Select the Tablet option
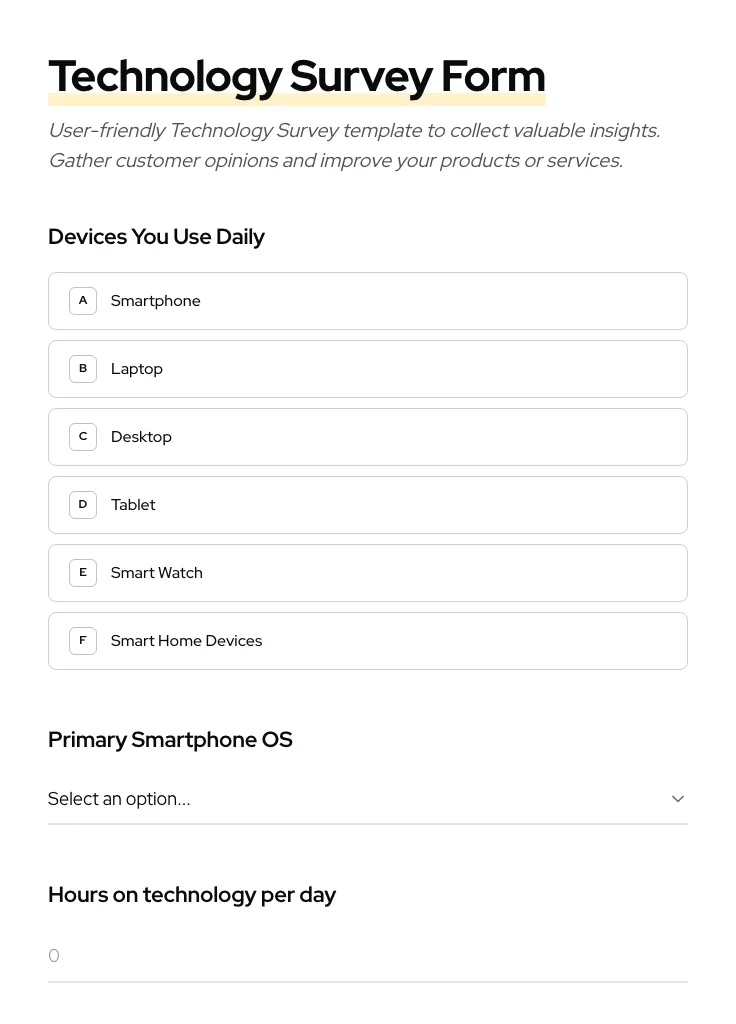Image resolution: width=736 pixels, height=1024 pixels. [368, 504]
